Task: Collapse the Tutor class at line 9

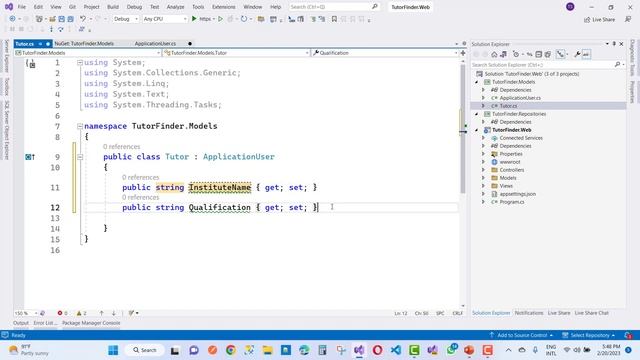Action: click(x=80, y=157)
